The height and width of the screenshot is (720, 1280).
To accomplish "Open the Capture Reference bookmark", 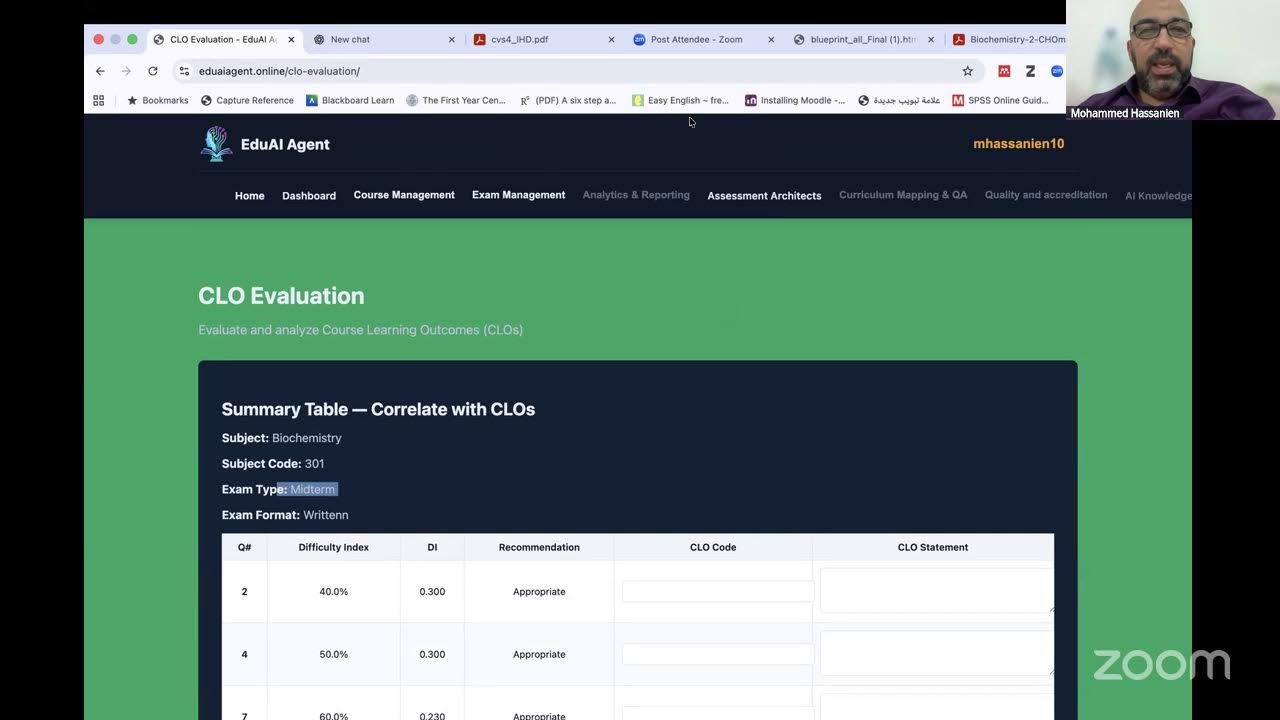I will coord(247,100).
